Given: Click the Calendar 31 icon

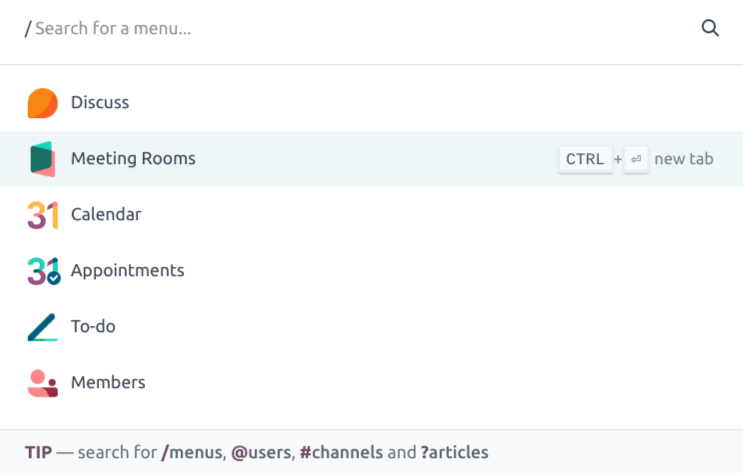Looking at the screenshot, I should pyautogui.click(x=42, y=215).
